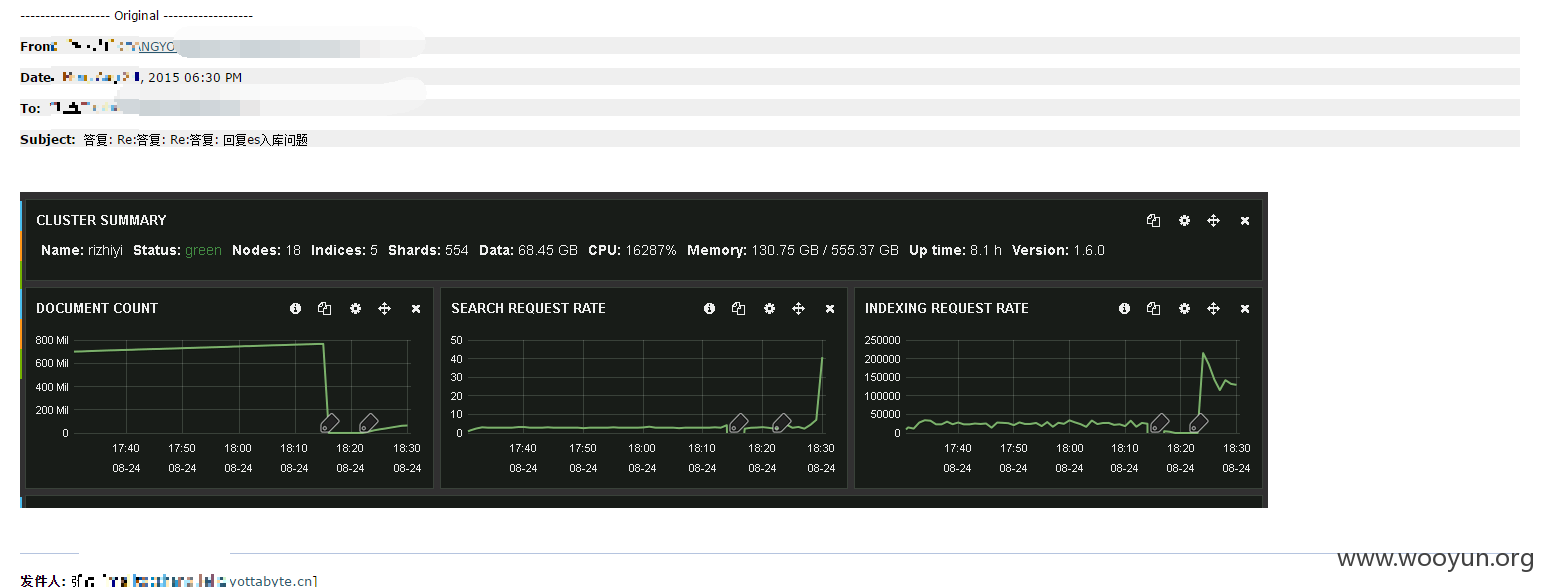Click the green cluster Status value

pyautogui.click(x=203, y=250)
